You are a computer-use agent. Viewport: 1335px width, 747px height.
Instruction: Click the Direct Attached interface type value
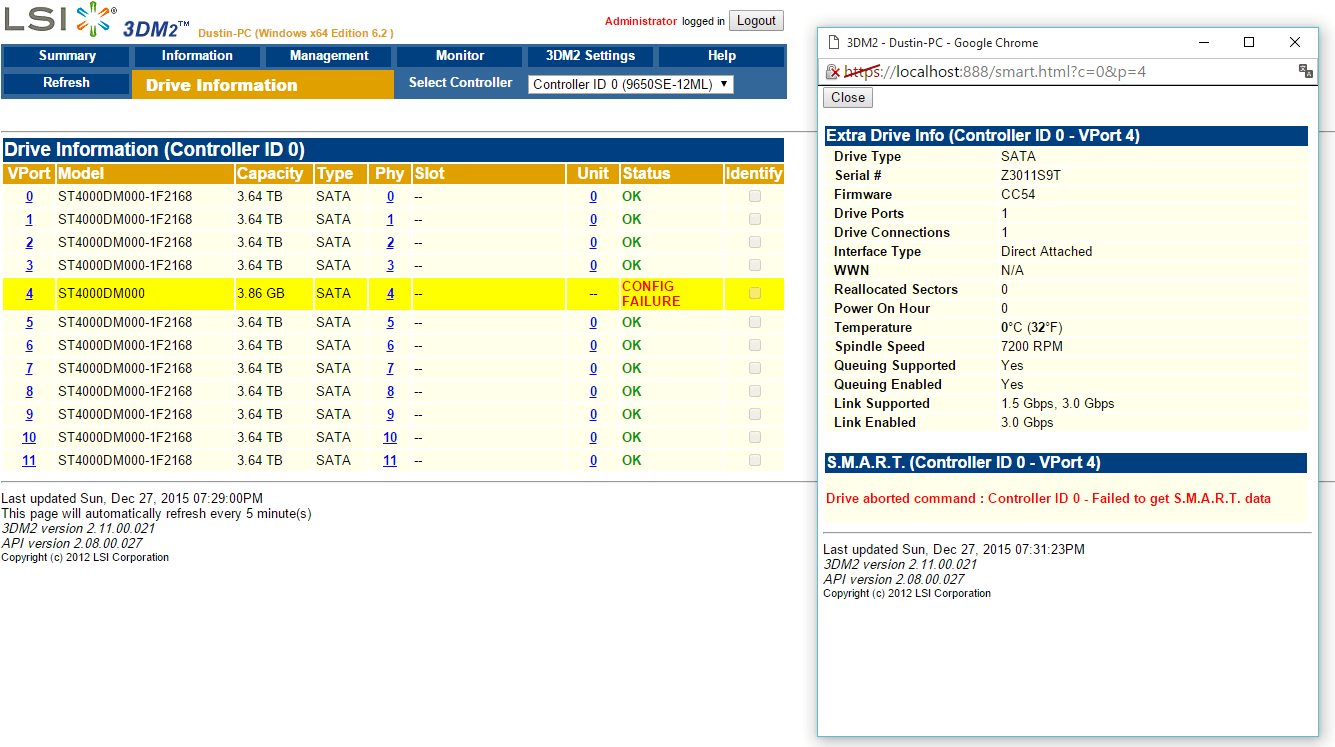point(1047,251)
